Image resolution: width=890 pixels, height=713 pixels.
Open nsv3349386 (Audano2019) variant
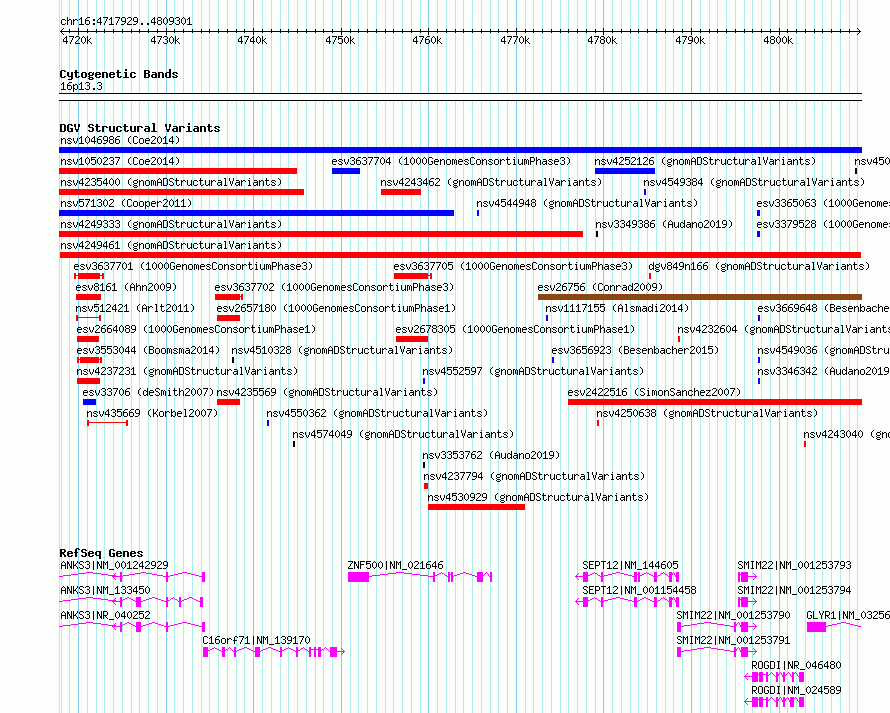(x=664, y=224)
